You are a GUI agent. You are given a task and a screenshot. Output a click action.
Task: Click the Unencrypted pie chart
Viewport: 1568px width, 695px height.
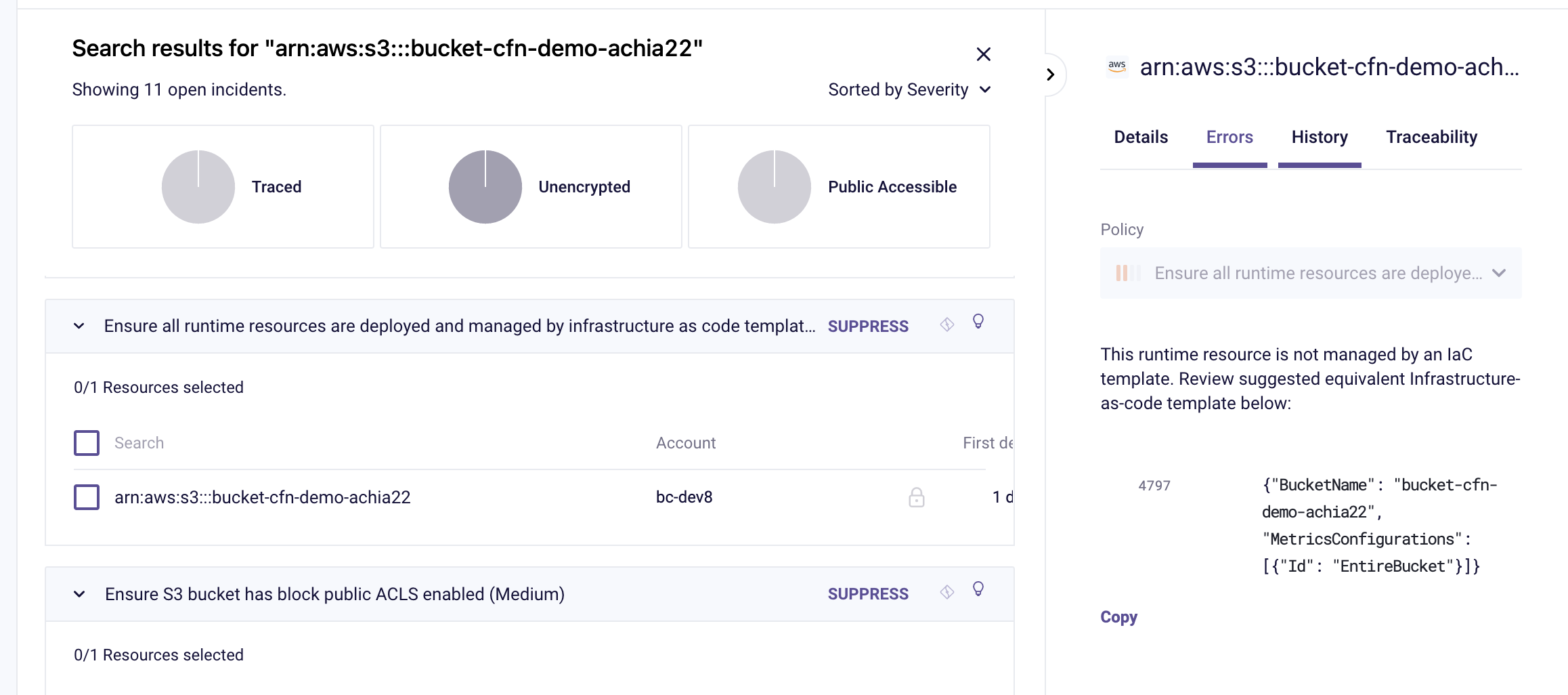485,187
